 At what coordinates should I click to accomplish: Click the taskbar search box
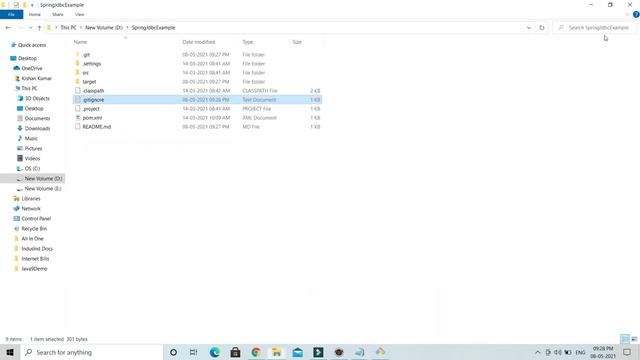[x=91, y=352]
